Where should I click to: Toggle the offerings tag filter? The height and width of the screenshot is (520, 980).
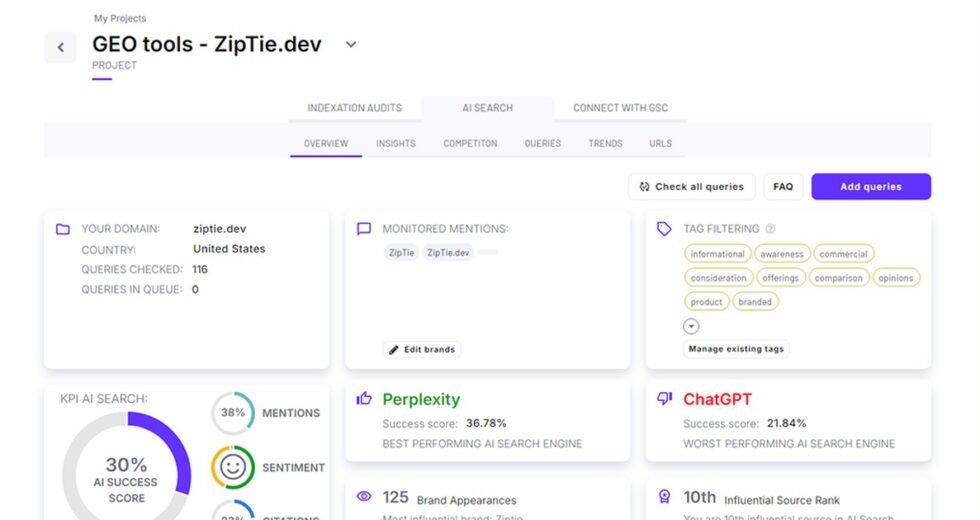781,278
